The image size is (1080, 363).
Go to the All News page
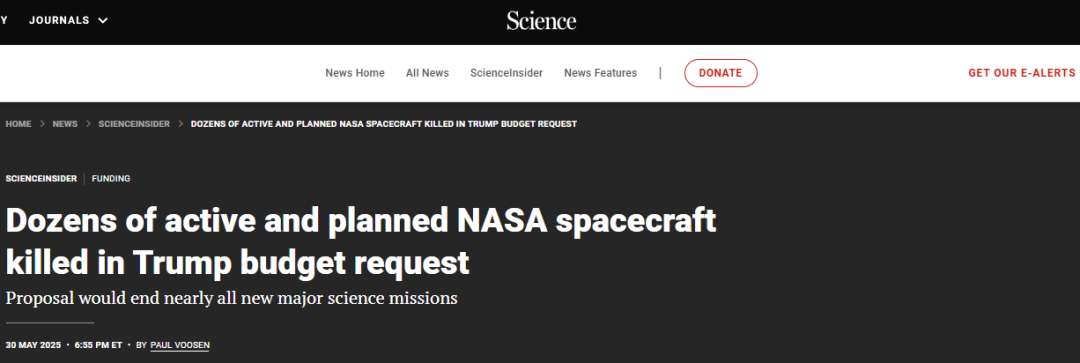click(427, 73)
